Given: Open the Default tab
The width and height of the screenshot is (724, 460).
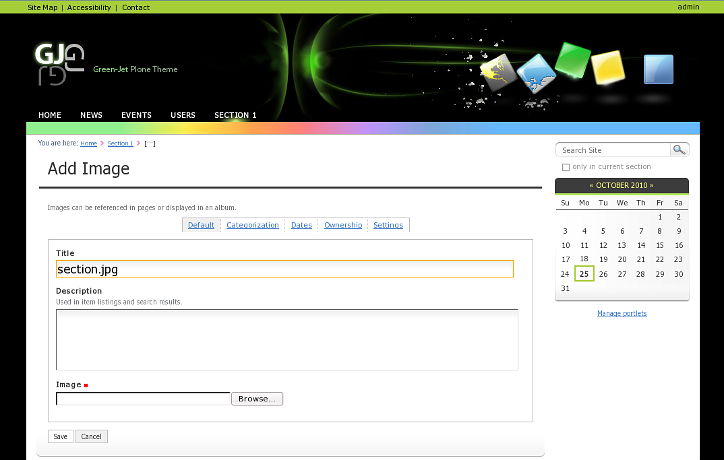Looking at the screenshot, I should coord(201,225).
